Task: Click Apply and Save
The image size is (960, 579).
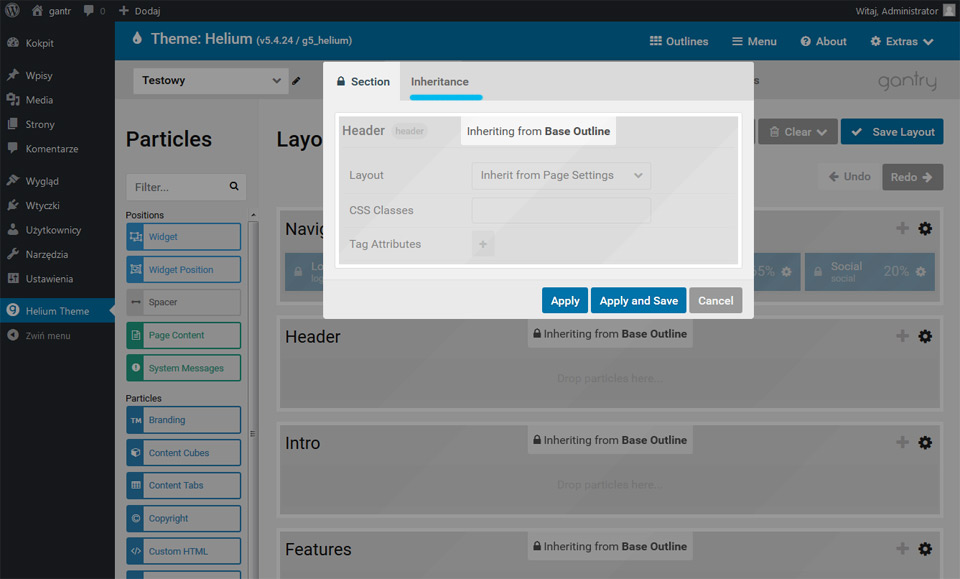Action: pos(639,301)
